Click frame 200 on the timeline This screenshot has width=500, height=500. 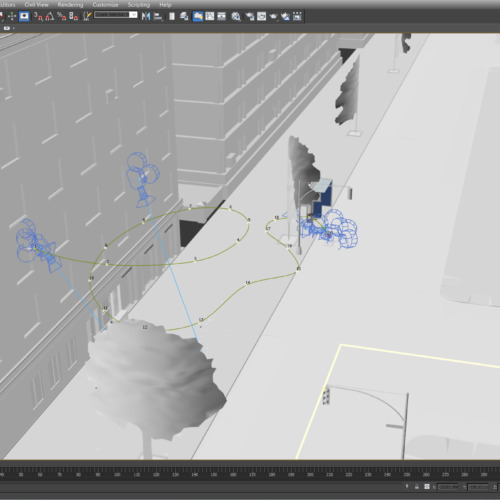(310, 474)
